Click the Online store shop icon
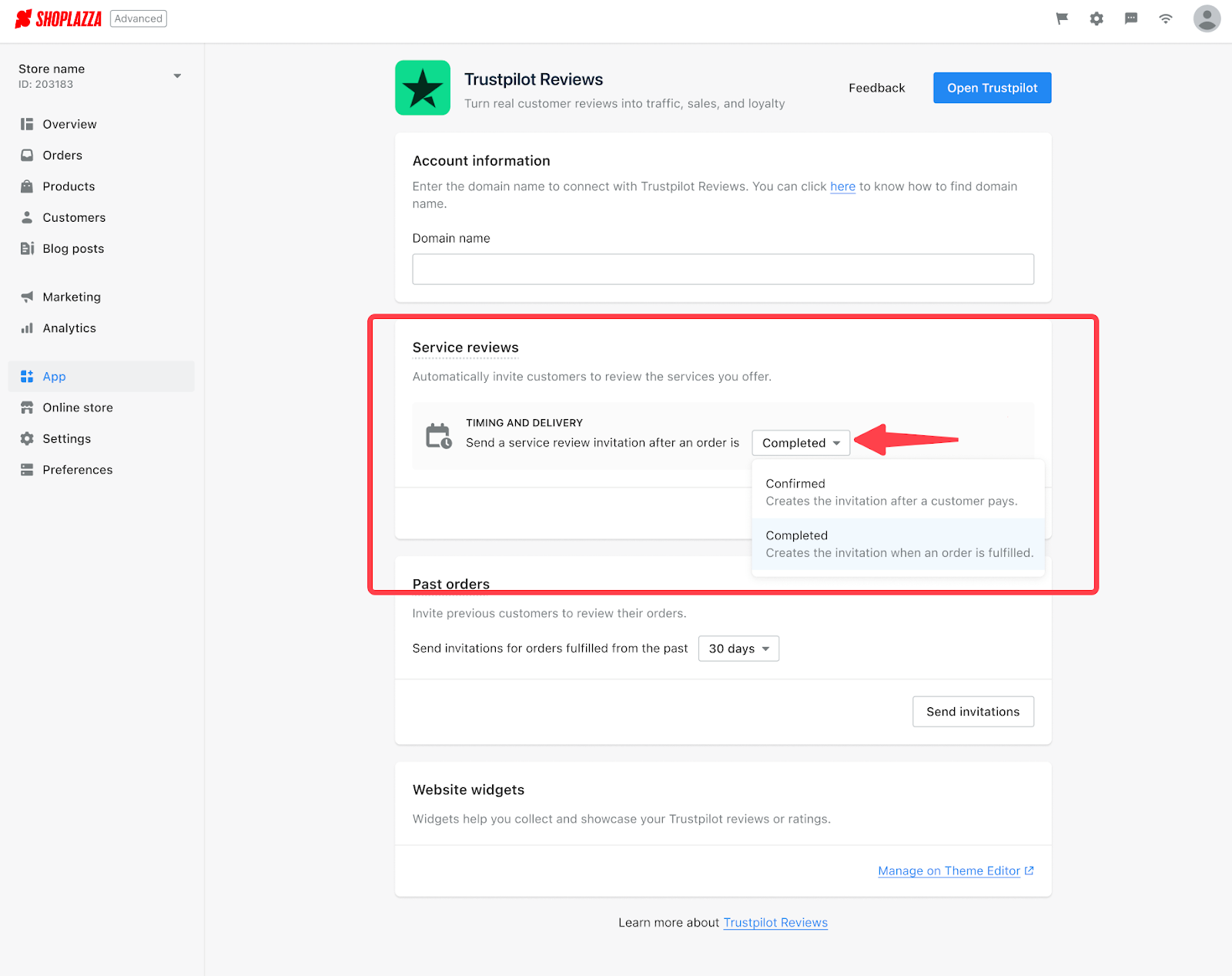The height and width of the screenshot is (976, 1232). click(27, 408)
